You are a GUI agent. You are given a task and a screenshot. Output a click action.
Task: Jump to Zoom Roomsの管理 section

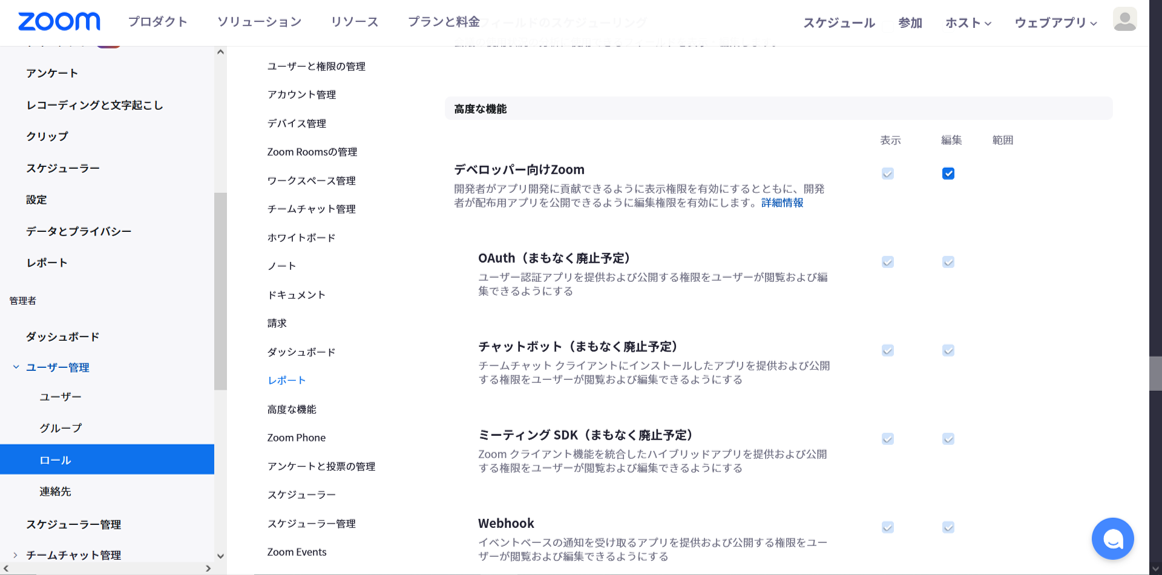coord(312,152)
